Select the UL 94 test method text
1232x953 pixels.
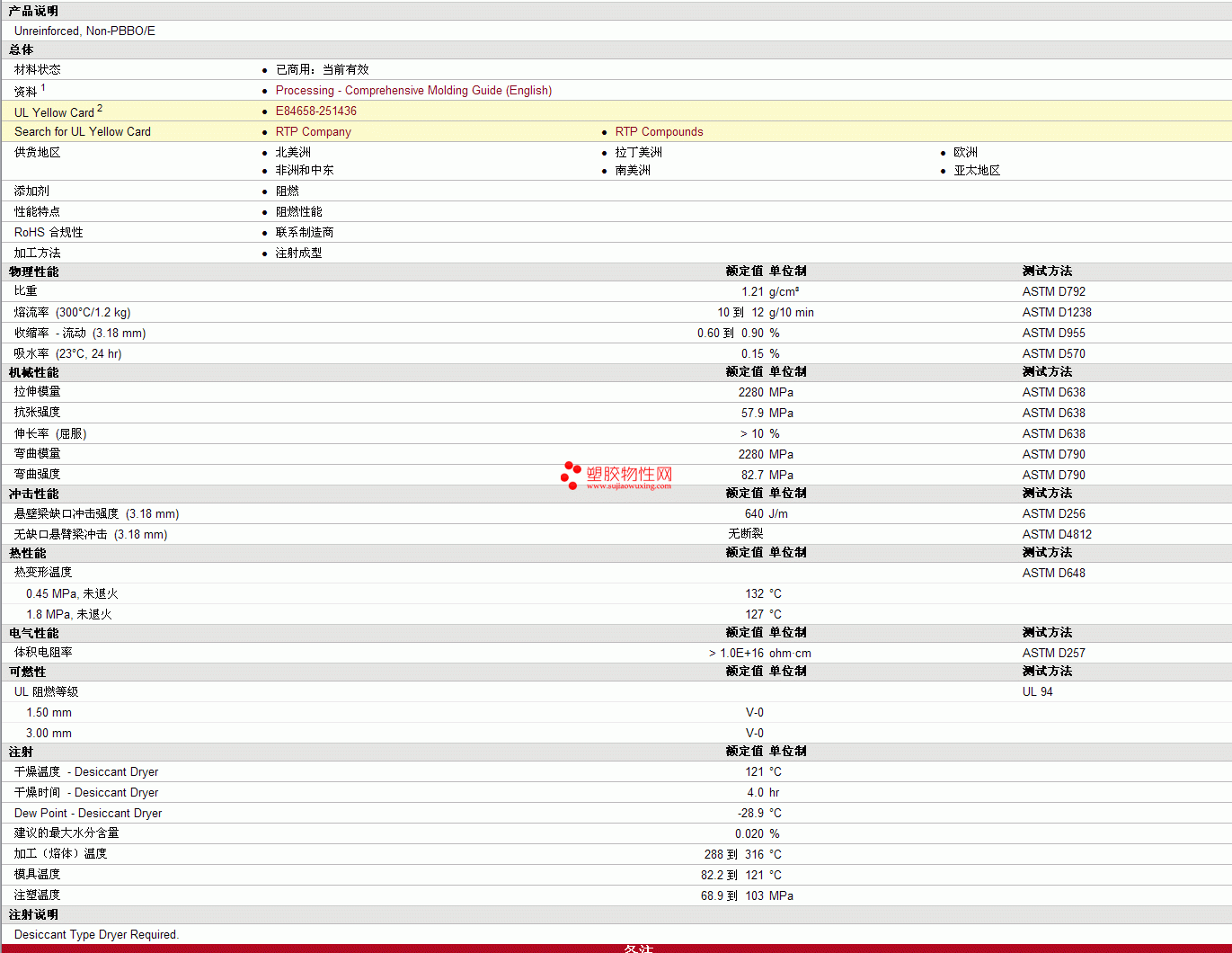click(x=1037, y=692)
